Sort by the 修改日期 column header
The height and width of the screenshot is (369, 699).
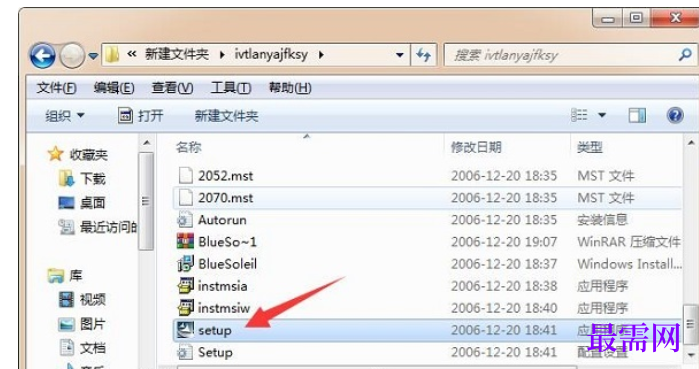coord(476,147)
